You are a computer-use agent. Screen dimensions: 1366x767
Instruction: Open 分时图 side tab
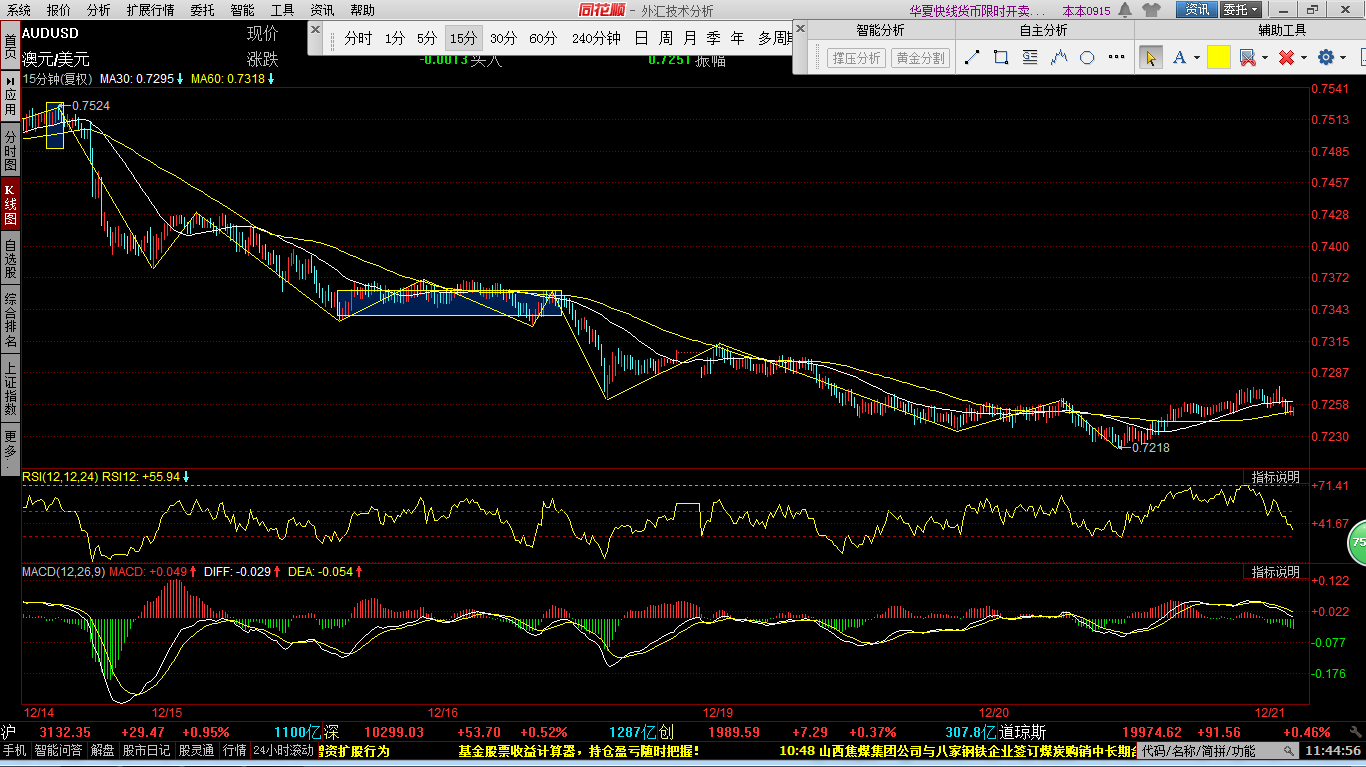pos(10,150)
